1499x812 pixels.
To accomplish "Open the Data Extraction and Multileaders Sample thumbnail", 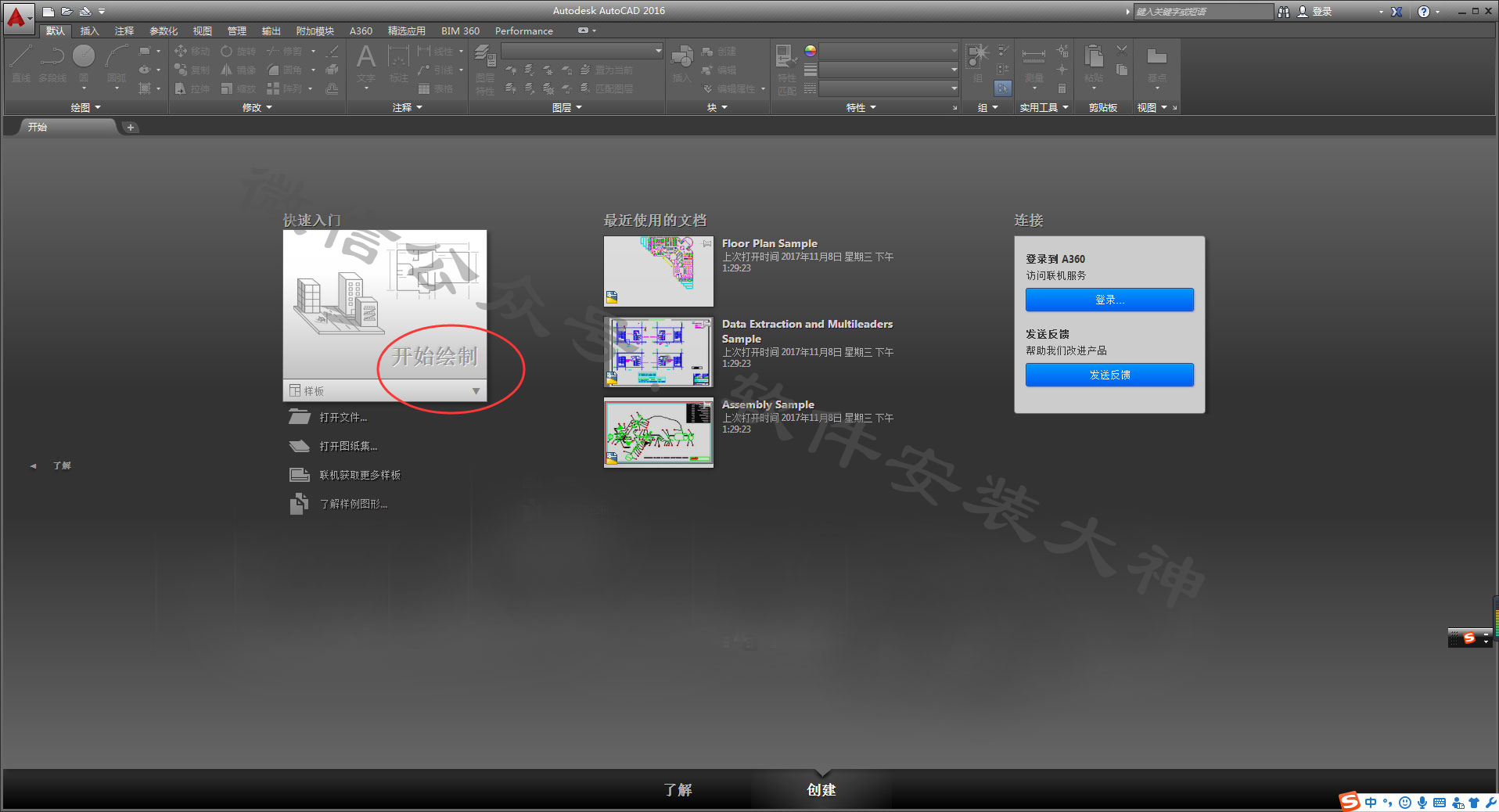I will coord(658,352).
